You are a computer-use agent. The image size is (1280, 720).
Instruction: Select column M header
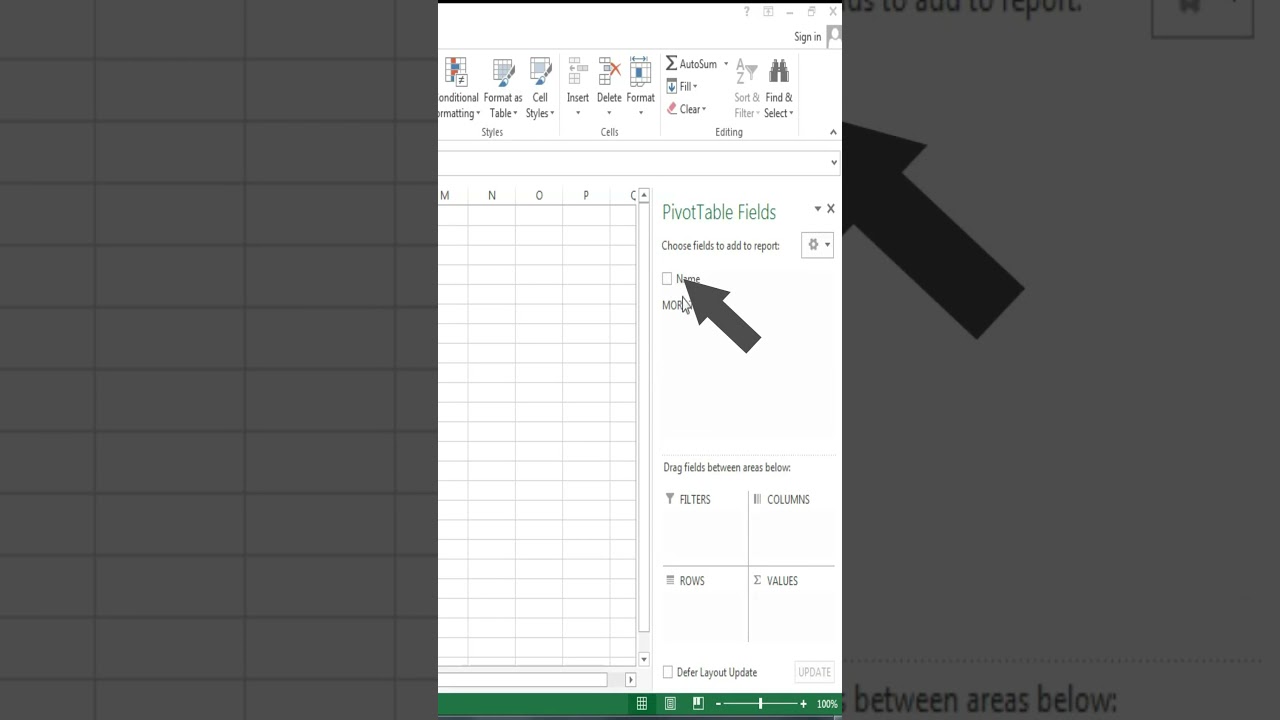click(x=452, y=195)
